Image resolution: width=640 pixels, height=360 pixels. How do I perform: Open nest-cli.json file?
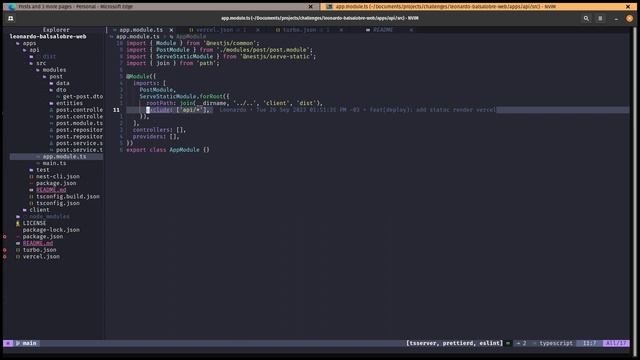coord(58,177)
